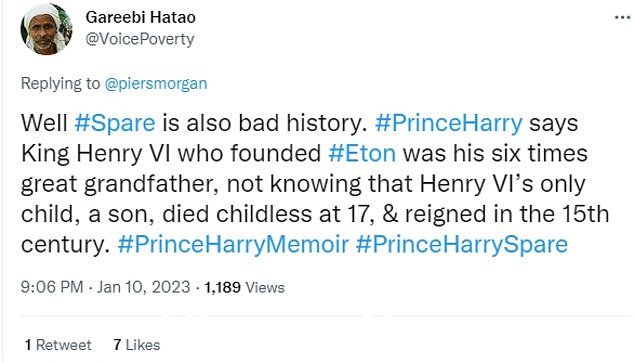Click the words 'great grandfather' in tweet

click(117, 184)
